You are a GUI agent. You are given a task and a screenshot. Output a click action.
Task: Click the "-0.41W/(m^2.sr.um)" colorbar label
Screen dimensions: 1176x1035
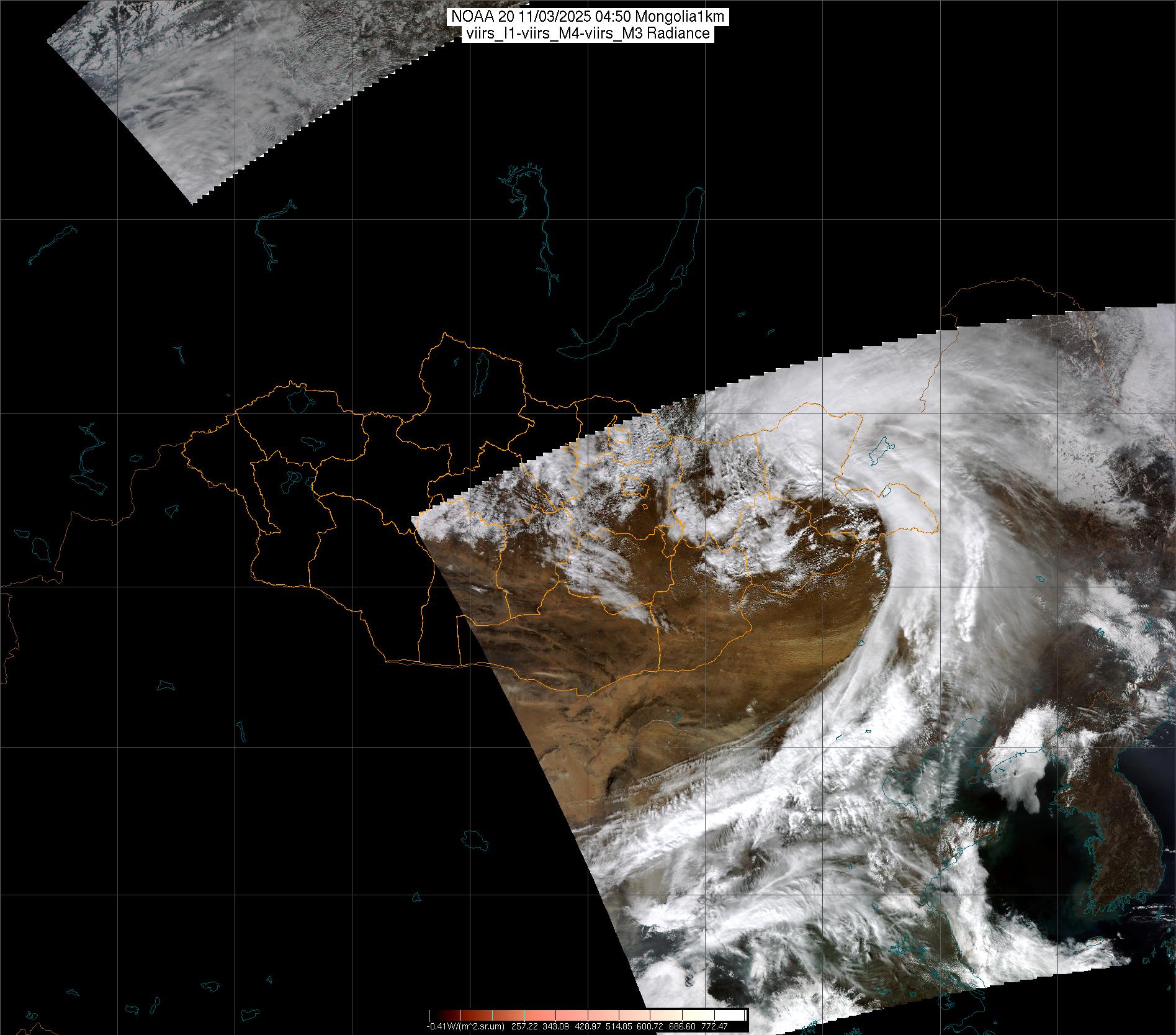(465, 1026)
